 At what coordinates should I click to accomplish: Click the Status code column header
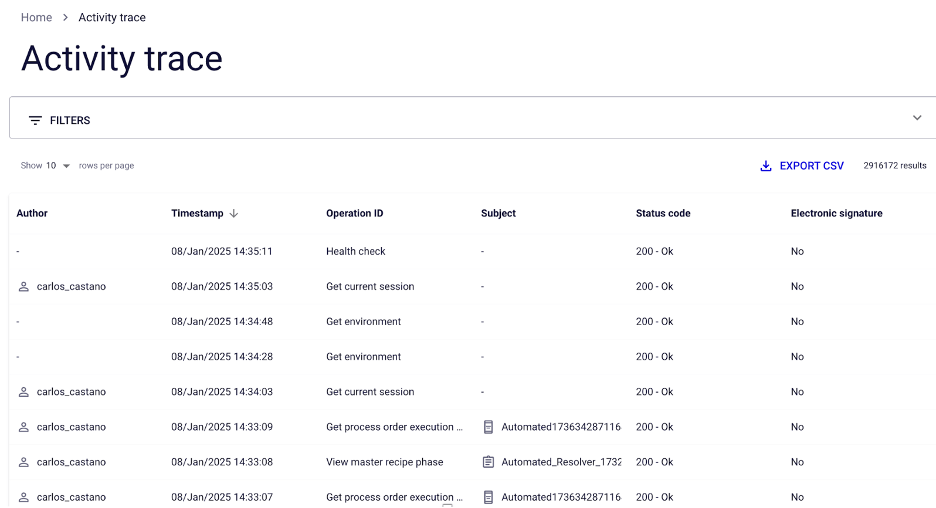pos(662,213)
